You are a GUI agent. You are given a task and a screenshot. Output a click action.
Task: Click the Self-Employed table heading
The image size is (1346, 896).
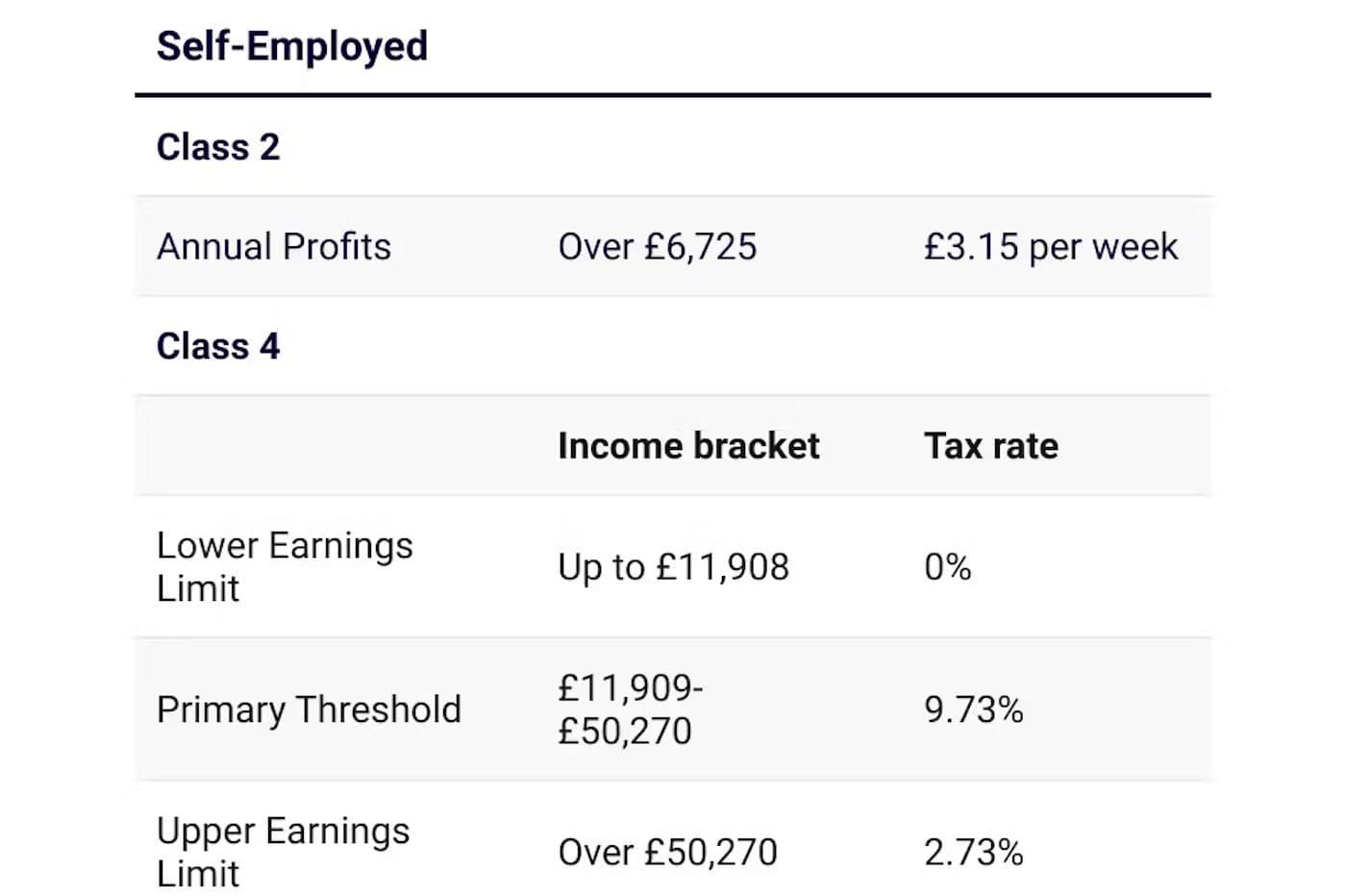[x=291, y=46]
